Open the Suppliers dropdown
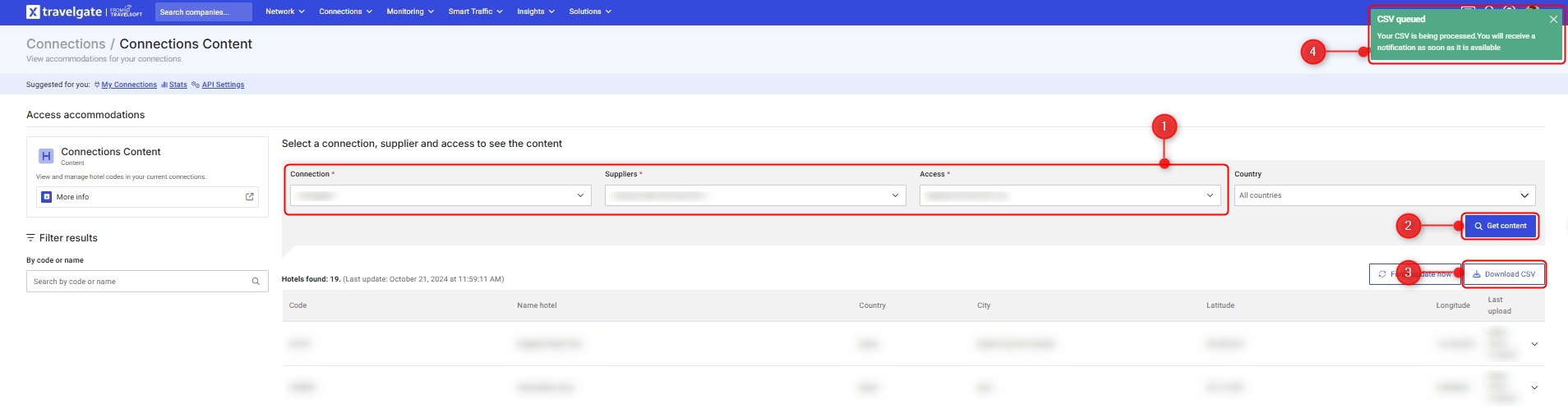Image resolution: width=1568 pixels, height=408 pixels. [x=755, y=195]
